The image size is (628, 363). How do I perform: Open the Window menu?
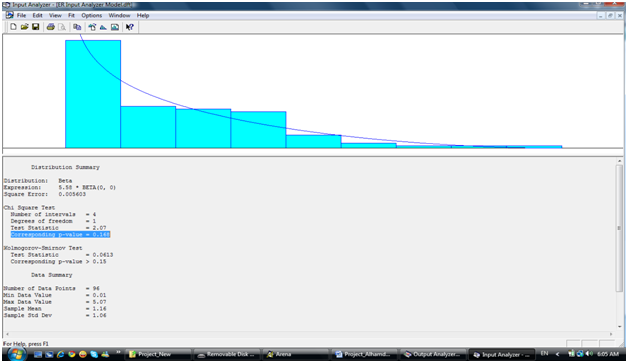click(x=119, y=15)
